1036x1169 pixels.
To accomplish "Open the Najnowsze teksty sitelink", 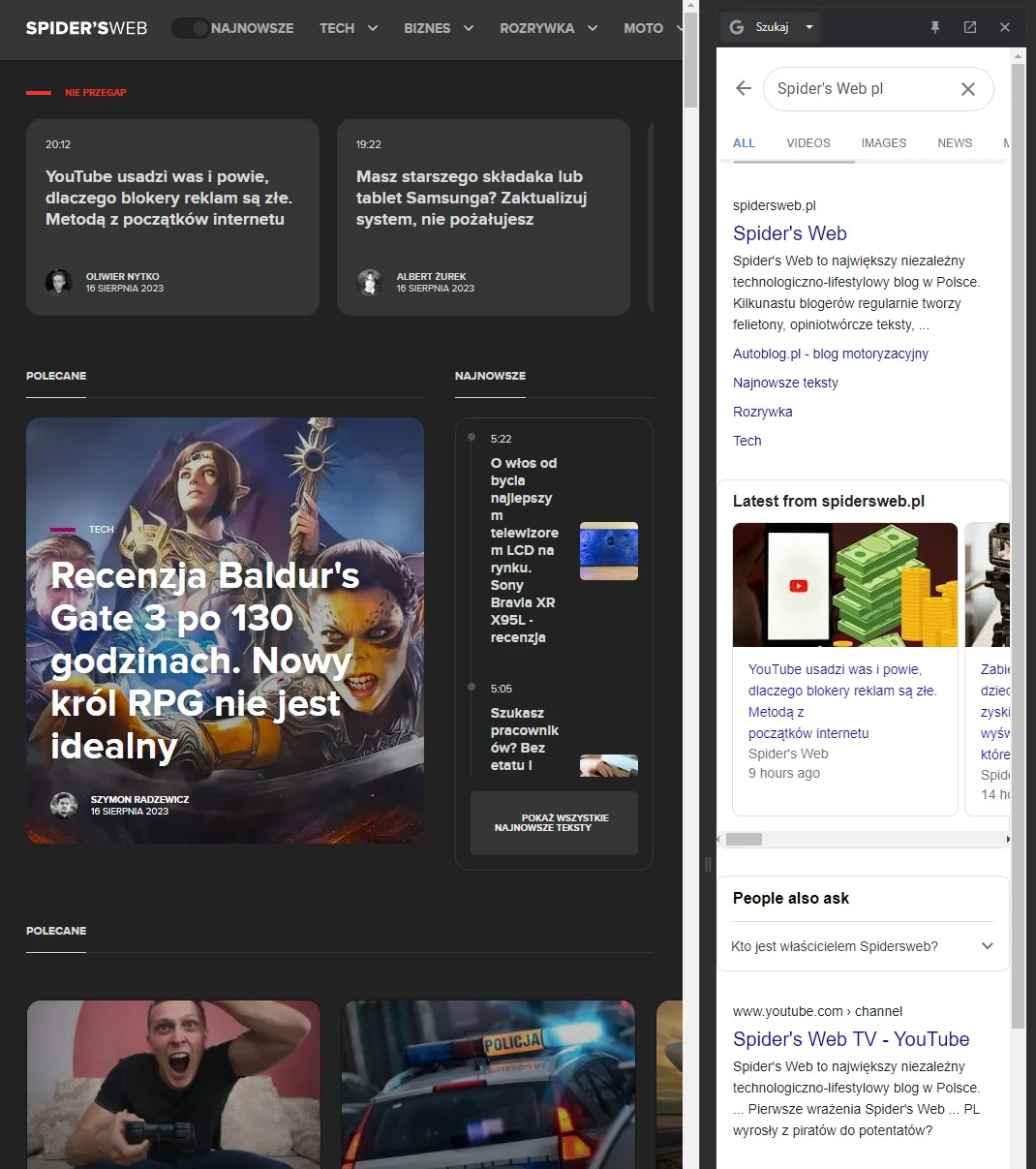I will 785,383.
